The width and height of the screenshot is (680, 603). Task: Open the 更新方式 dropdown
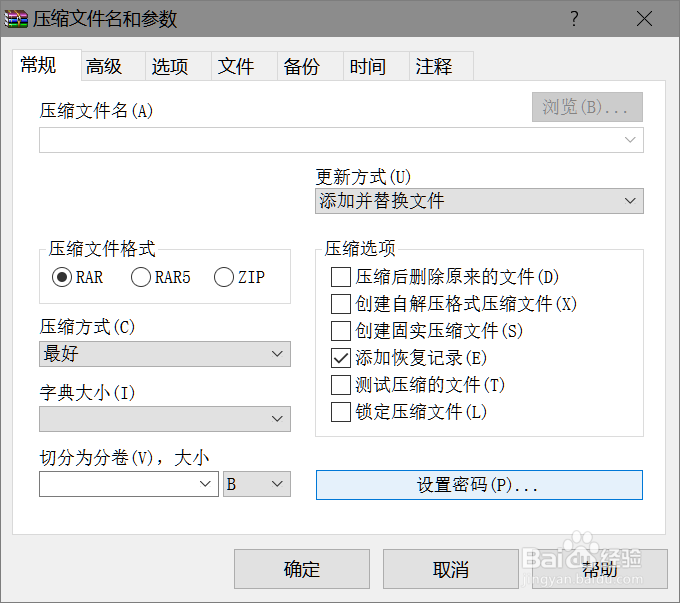479,201
